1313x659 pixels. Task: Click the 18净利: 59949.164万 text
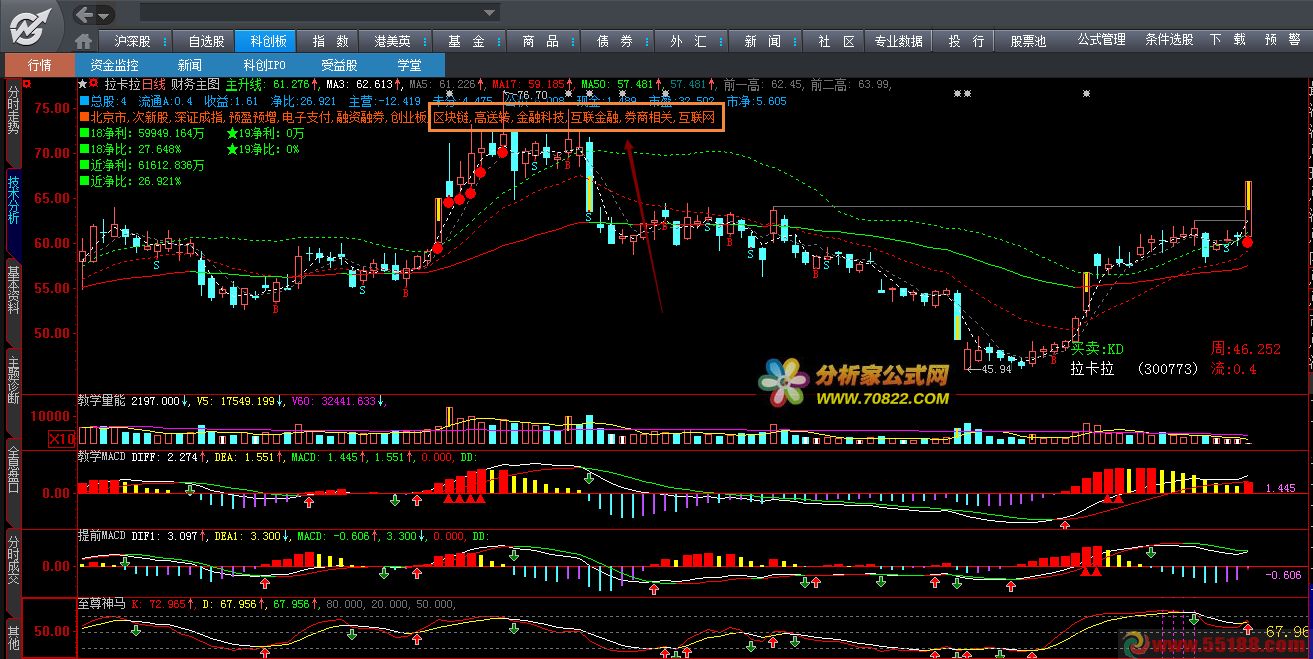[148, 132]
